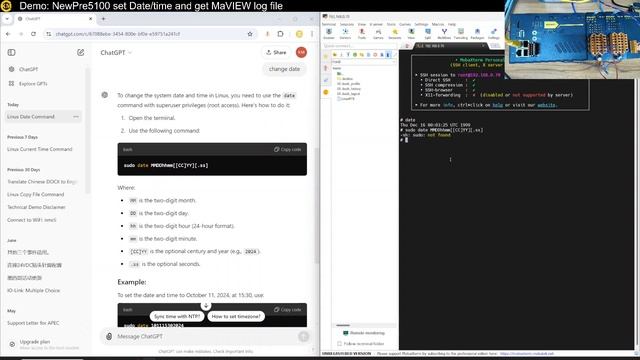The height and width of the screenshot is (360, 640).
Task: Open the 'Support Letter for APEC' chat
Action: [x=33, y=323]
